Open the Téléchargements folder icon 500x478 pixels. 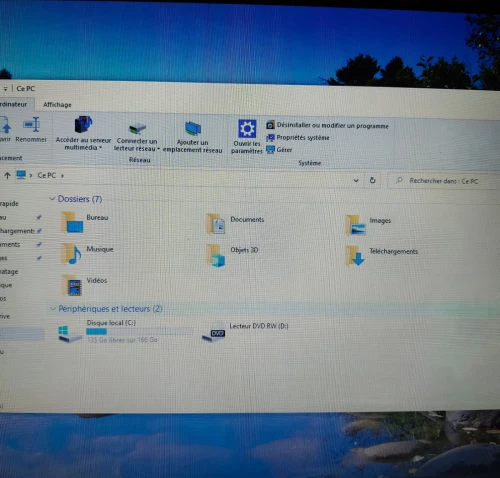click(x=355, y=256)
